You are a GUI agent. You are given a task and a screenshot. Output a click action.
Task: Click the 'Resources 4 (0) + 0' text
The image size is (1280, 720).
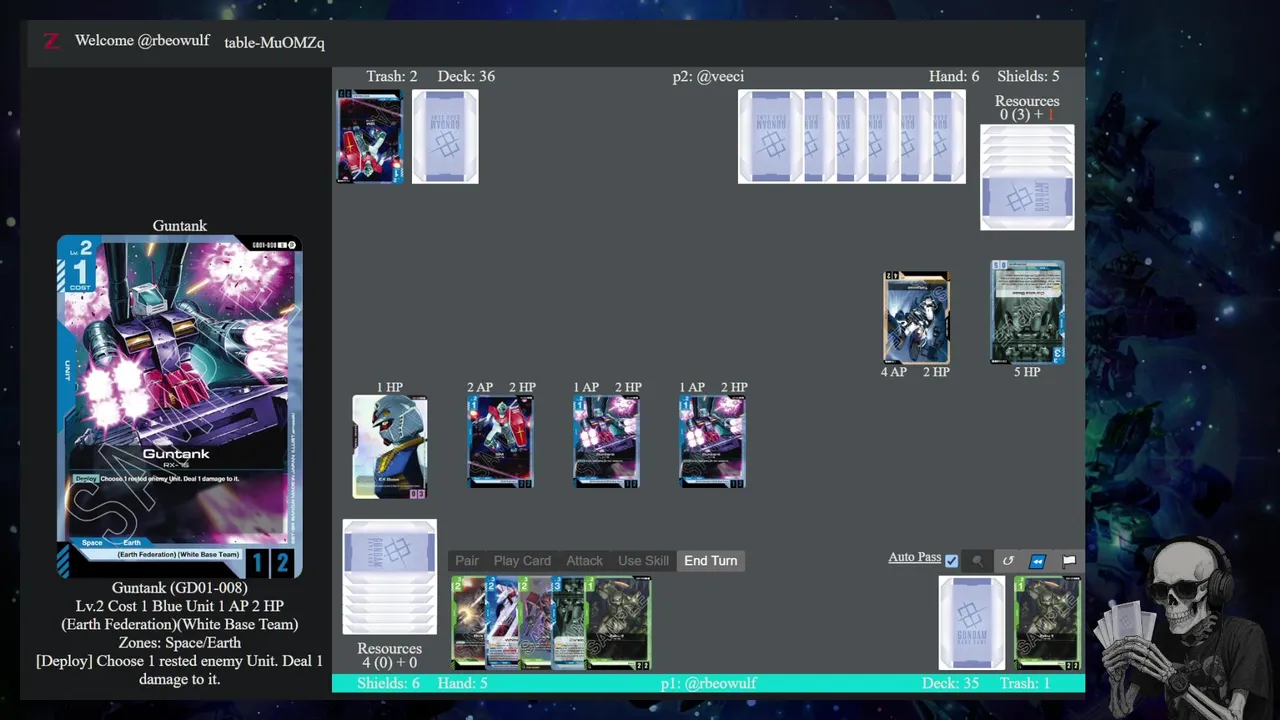(x=390, y=655)
